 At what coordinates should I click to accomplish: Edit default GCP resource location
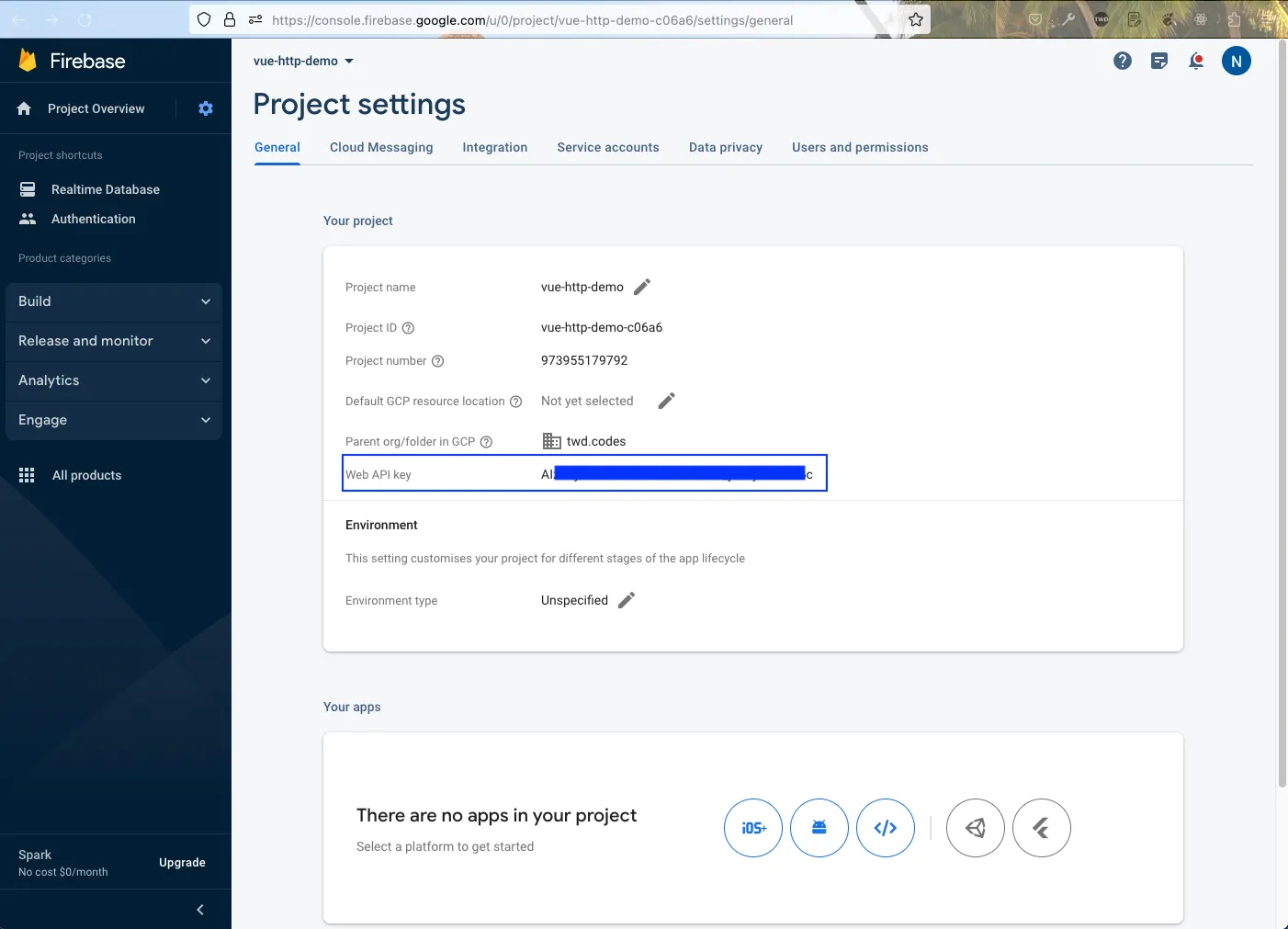(x=667, y=401)
